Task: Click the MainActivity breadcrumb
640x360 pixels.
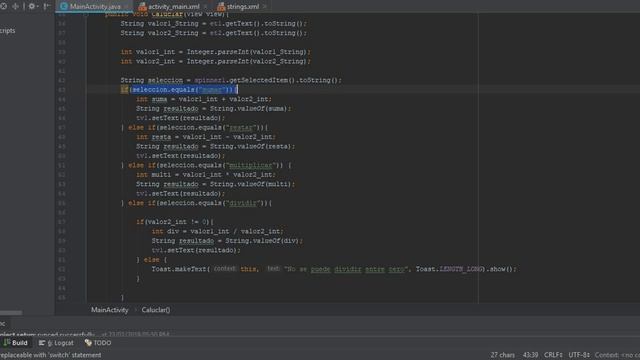Action: click(109, 310)
